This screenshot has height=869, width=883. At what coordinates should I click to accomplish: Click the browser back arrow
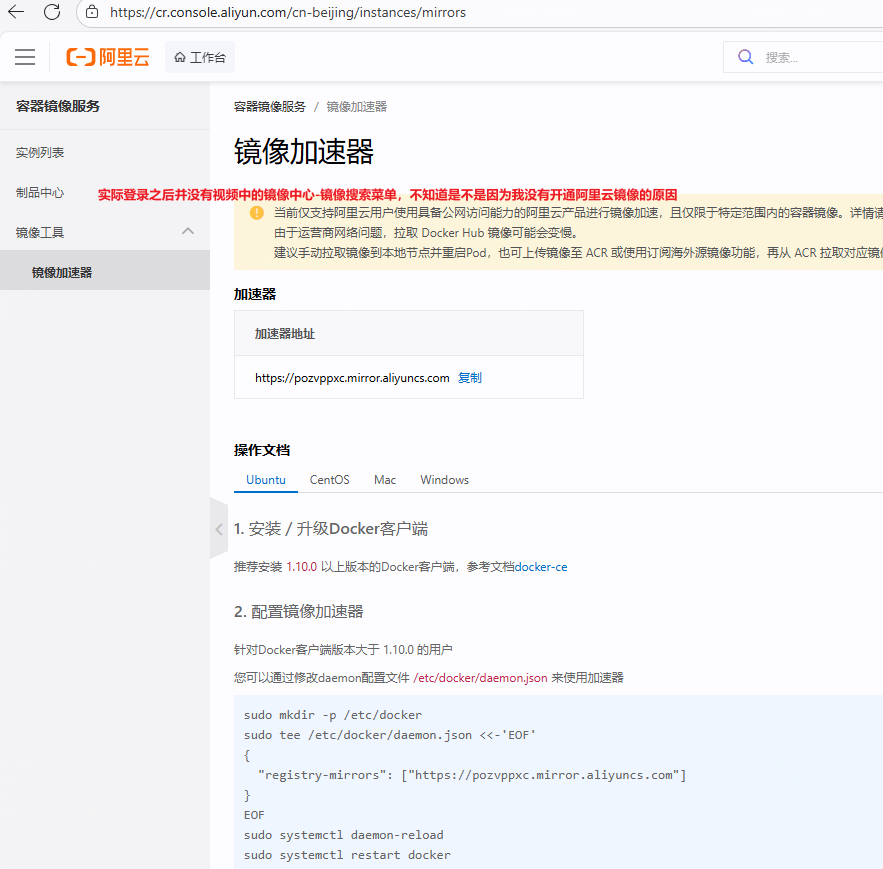[16, 12]
